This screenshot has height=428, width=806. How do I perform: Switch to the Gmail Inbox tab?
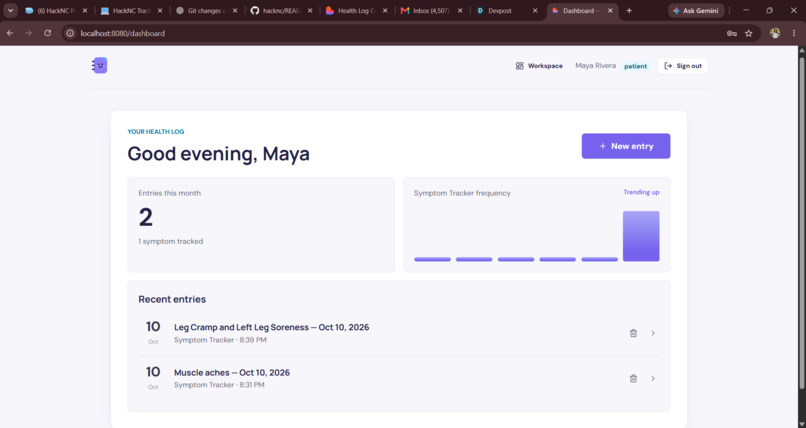point(431,10)
